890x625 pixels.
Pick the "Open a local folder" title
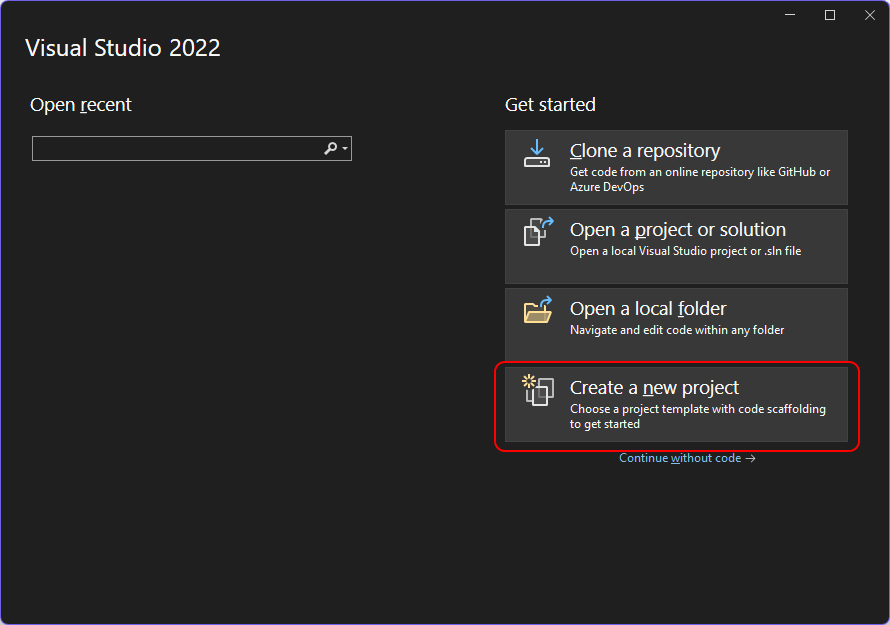pyautogui.click(x=647, y=309)
